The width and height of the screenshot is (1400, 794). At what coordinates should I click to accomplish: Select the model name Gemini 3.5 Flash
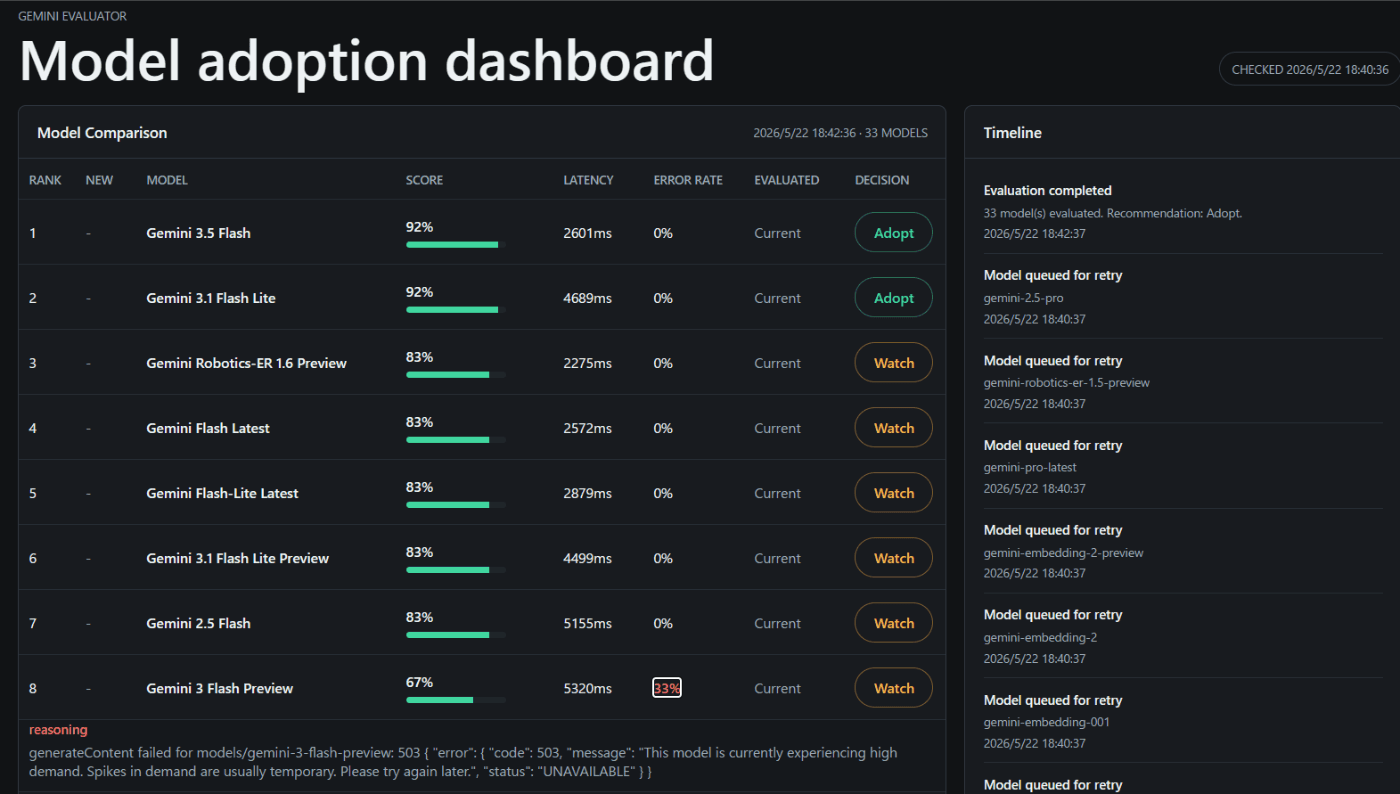(x=198, y=233)
